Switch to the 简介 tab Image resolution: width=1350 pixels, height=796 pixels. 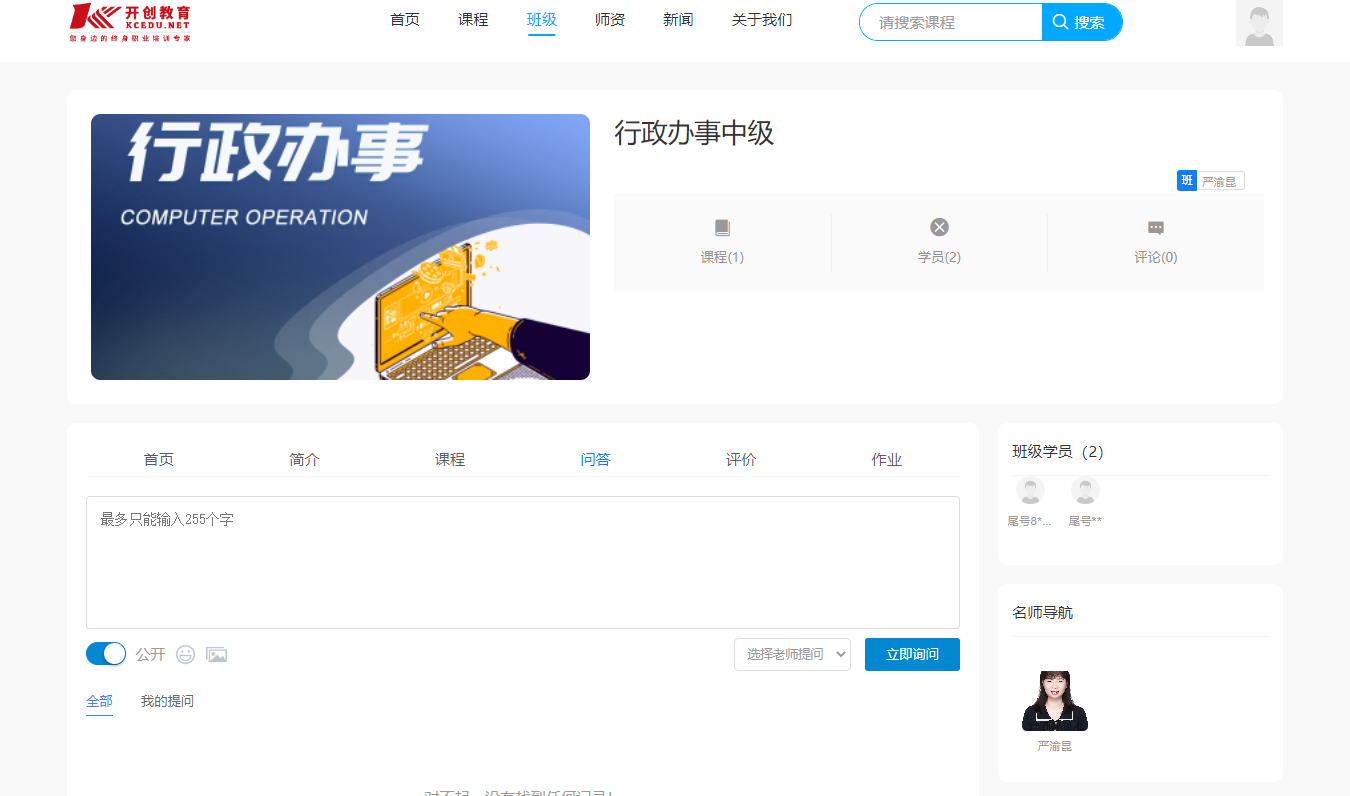point(305,460)
